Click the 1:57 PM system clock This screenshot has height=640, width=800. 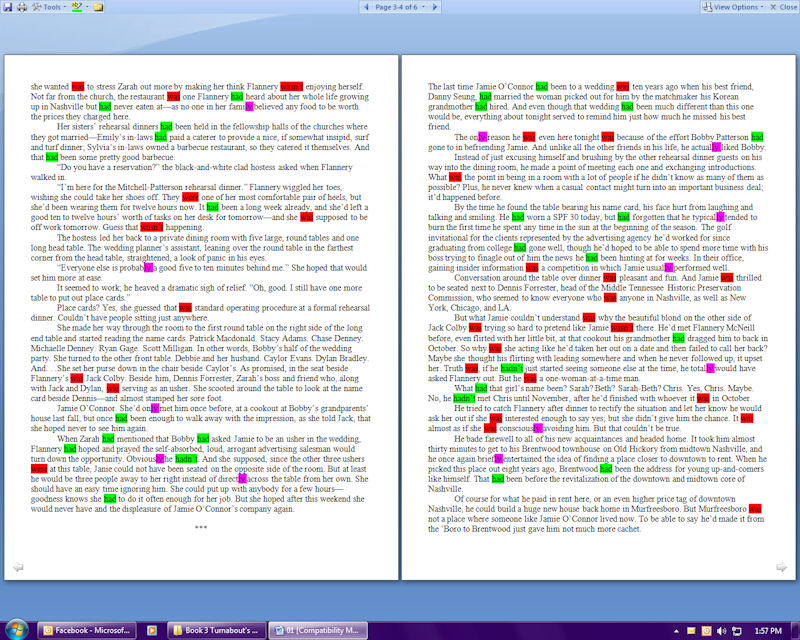coord(768,631)
